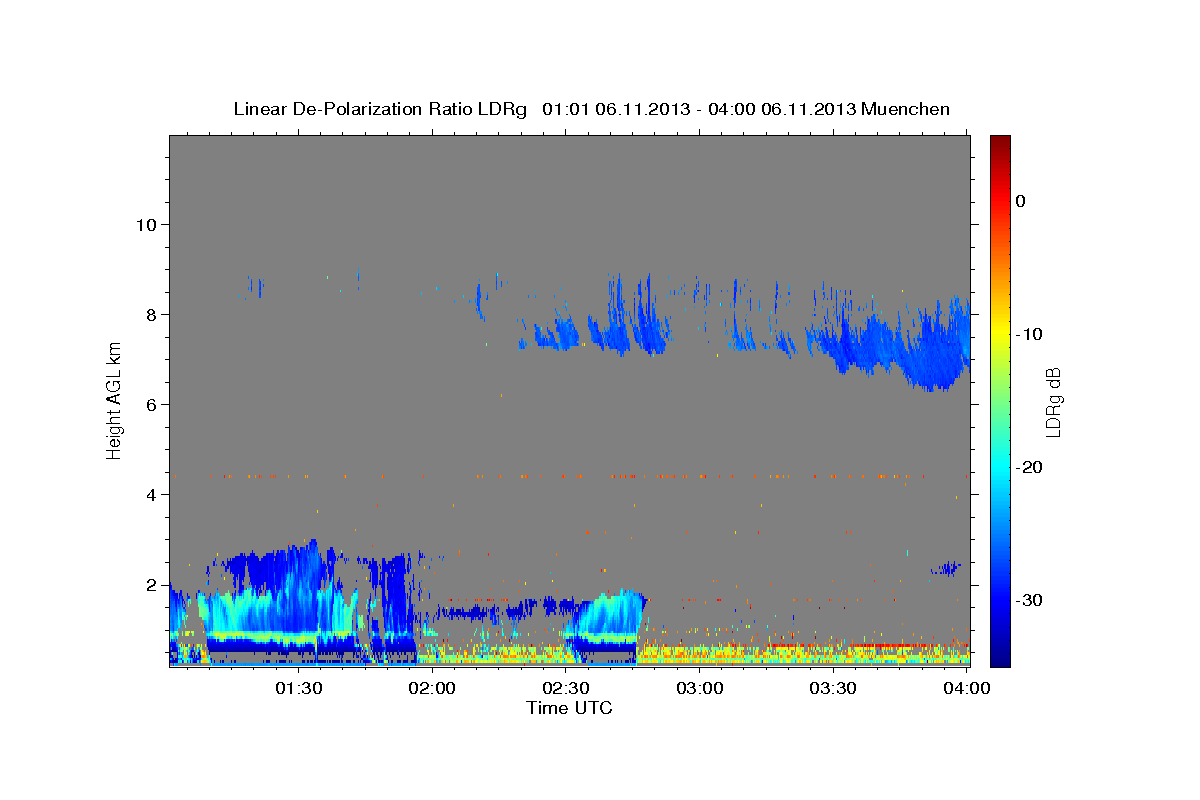Viewport: 1200px width, 800px height.
Task: Click the plot title mentioning Muenchen
Action: click(x=591, y=109)
